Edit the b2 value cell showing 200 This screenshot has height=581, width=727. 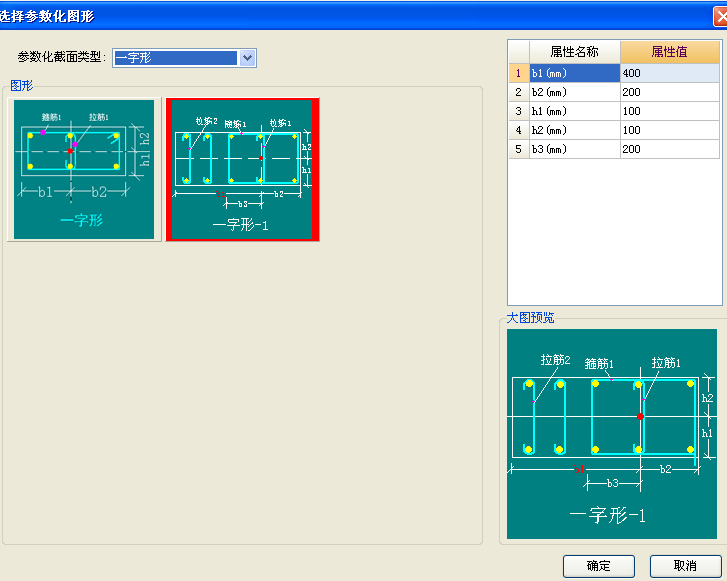point(670,92)
